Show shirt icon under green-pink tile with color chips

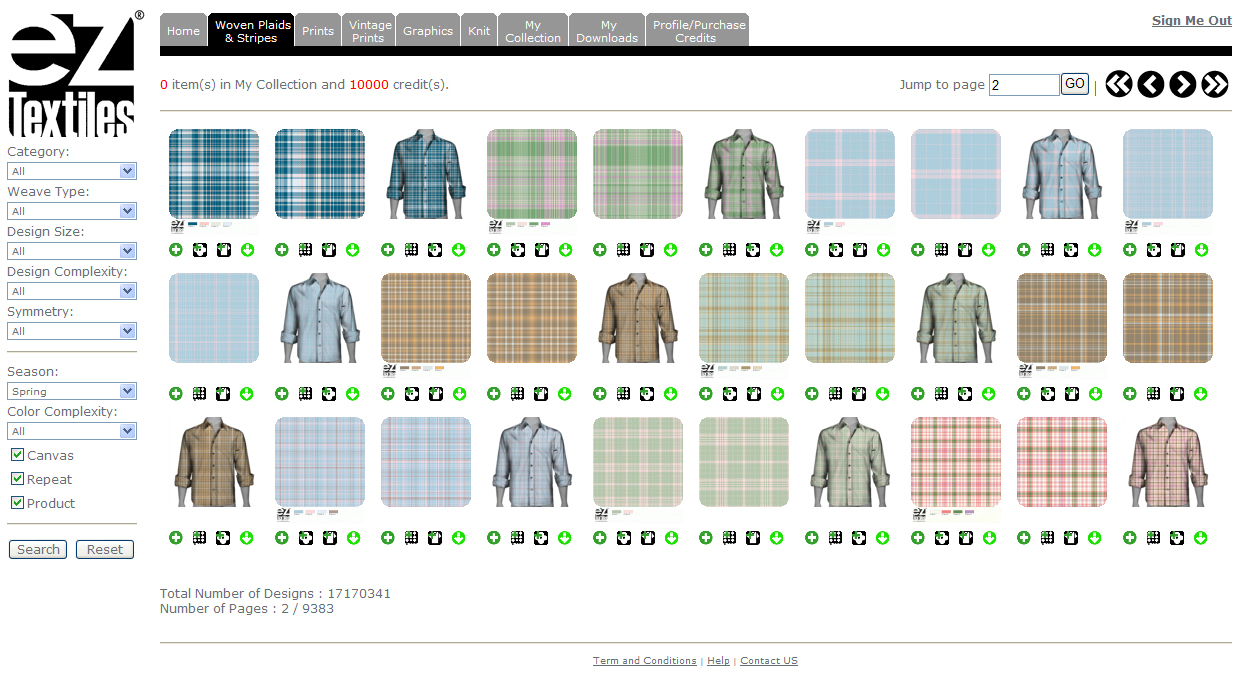click(x=541, y=250)
